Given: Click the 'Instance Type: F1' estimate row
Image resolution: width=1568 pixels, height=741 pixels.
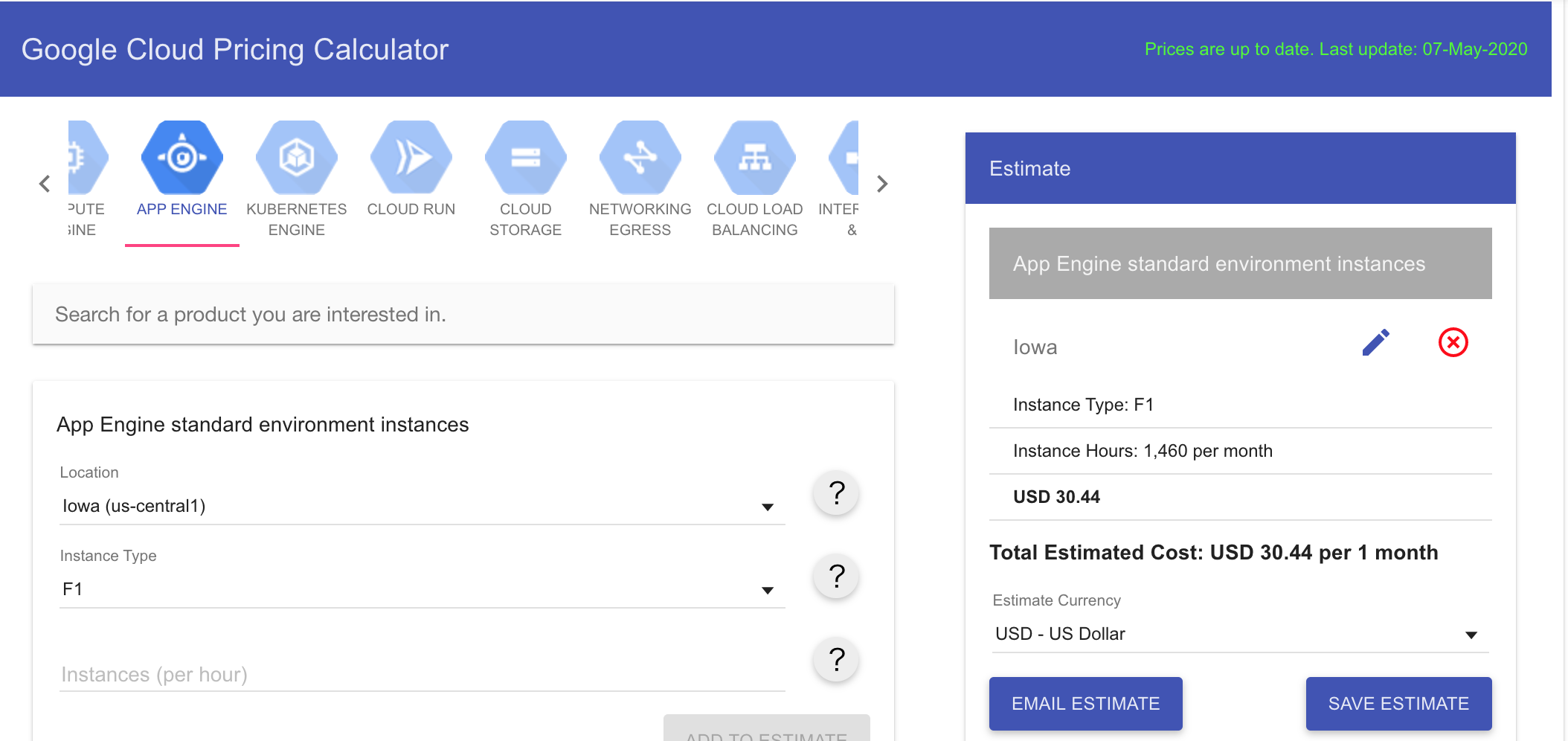Looking at the screenshot, I should click(x=1241, y=405).
